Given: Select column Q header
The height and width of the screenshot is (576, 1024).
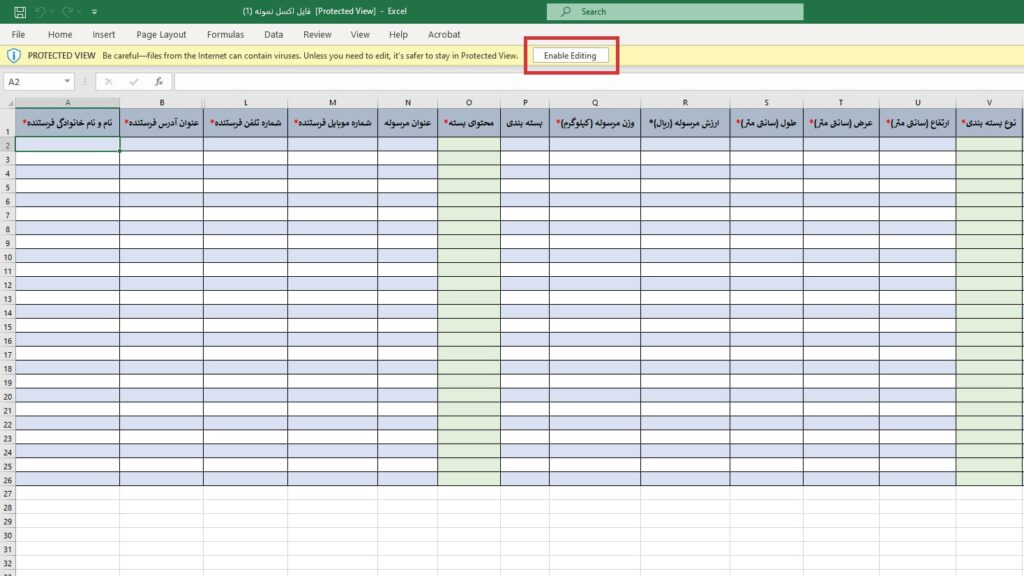Looking at the screenshot, I should point(595,102).
